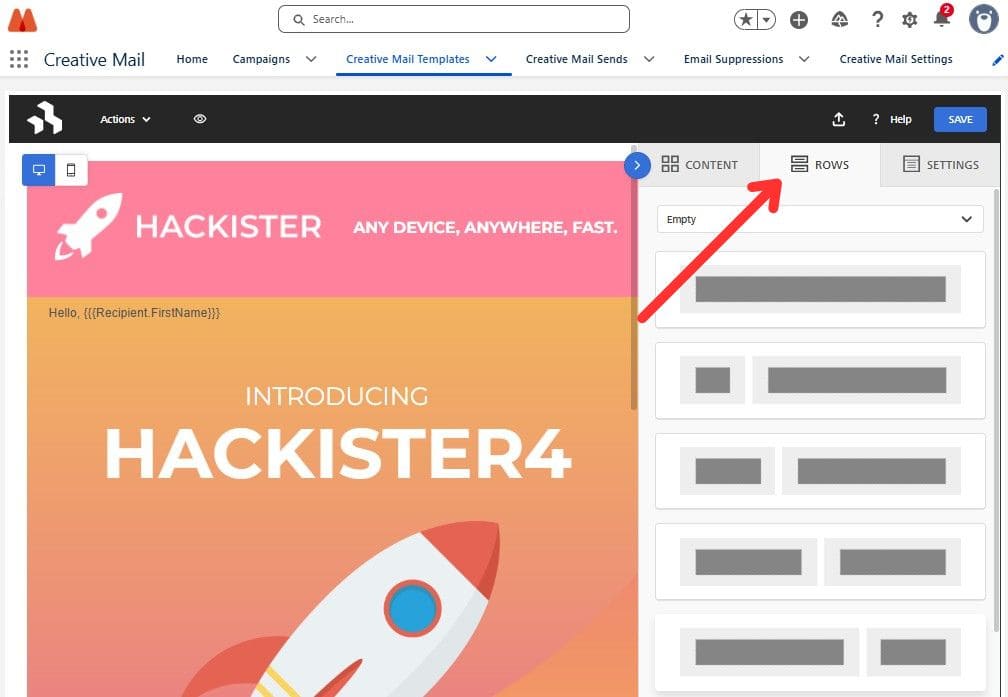Select the one-third two-thirds row layout
The image size is (1008, 697).
820,471
